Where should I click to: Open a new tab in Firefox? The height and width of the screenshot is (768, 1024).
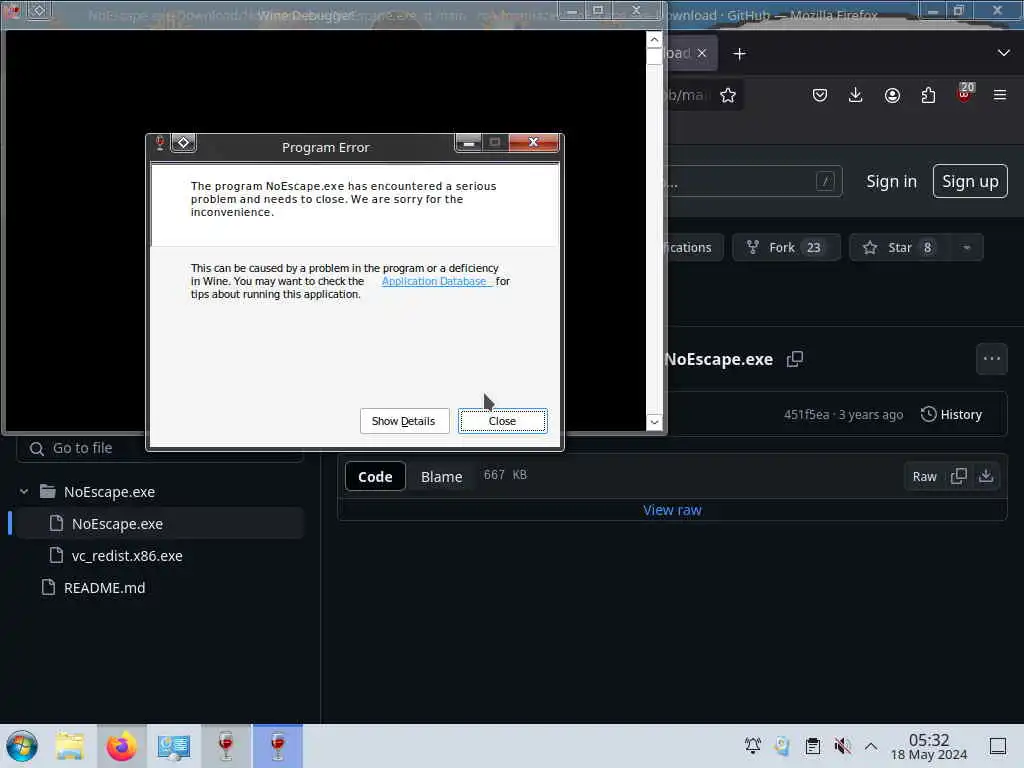[x=739, y=54]
